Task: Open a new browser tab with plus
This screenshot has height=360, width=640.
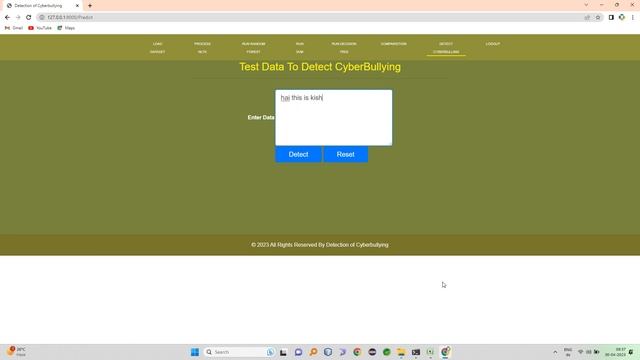Action: (90, 6)
